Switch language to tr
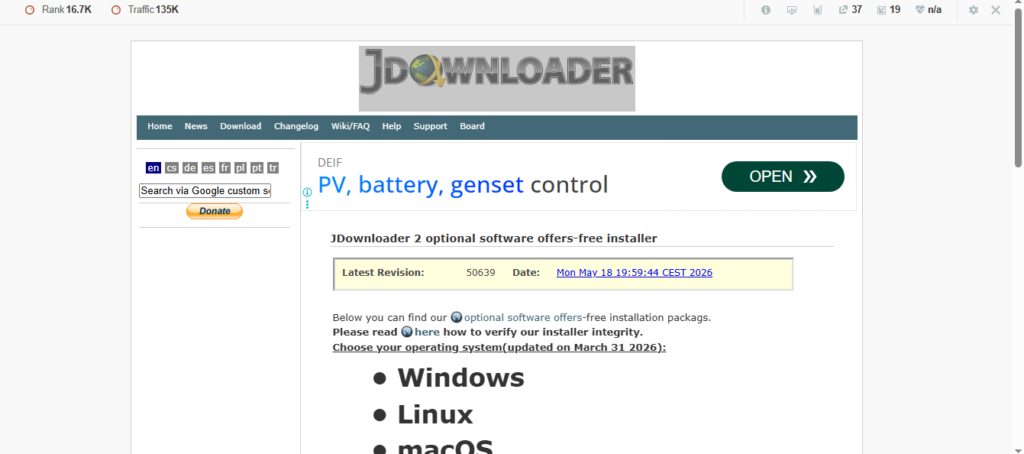Image resolution: width=1024 pixels, height=454 pixels. tap(273, 168)
